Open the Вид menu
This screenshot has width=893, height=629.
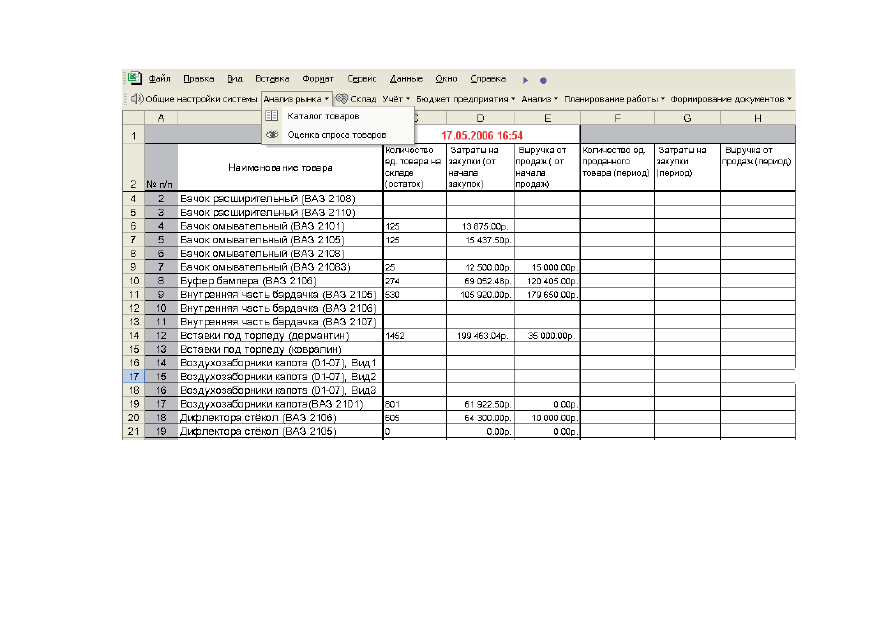tap(235, 79)
